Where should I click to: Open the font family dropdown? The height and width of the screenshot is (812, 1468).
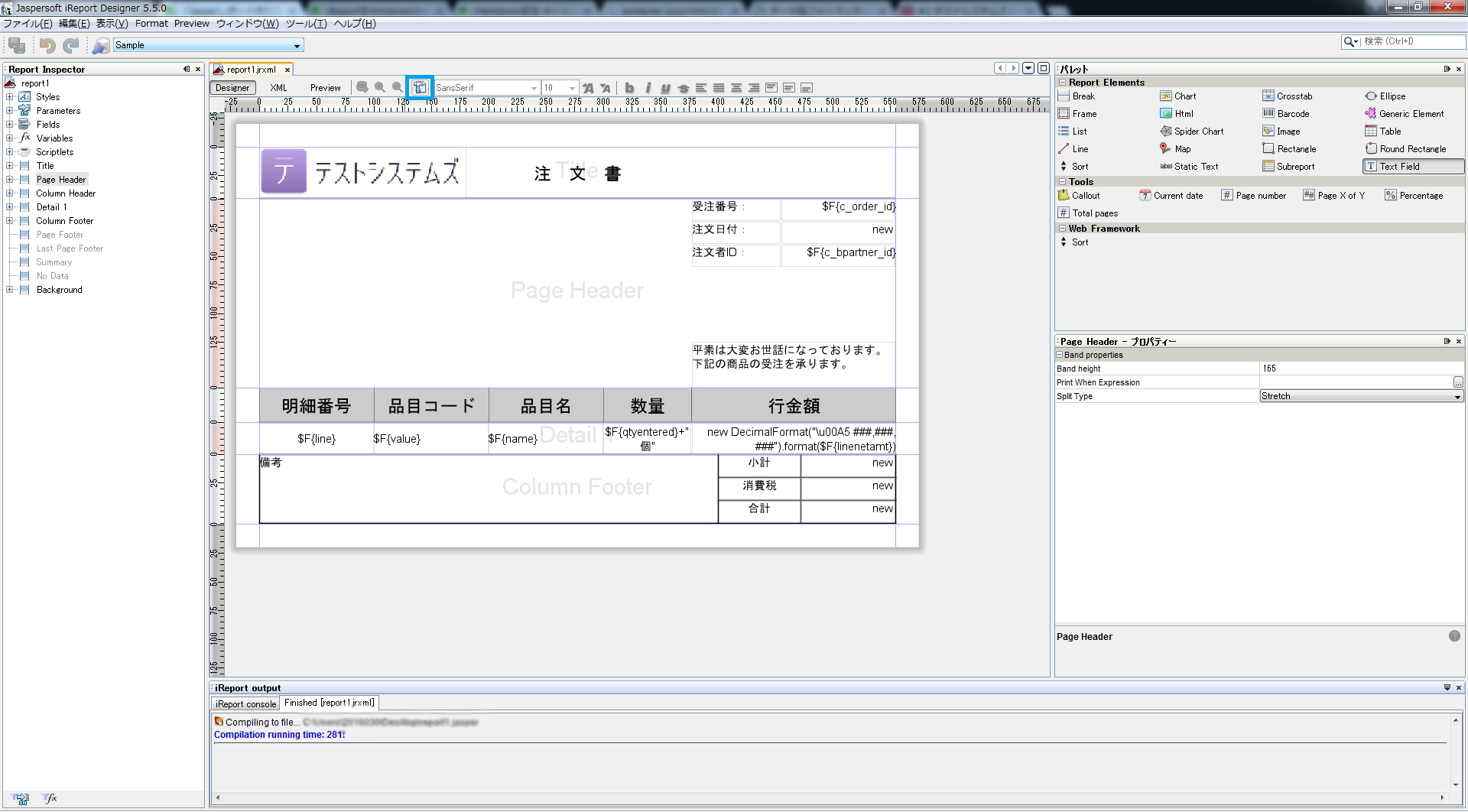point(533,87)
